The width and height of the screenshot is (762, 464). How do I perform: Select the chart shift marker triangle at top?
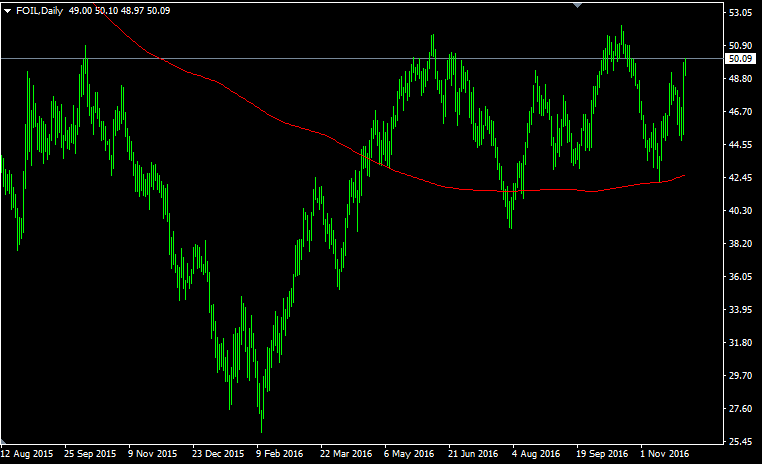[577, 5]
